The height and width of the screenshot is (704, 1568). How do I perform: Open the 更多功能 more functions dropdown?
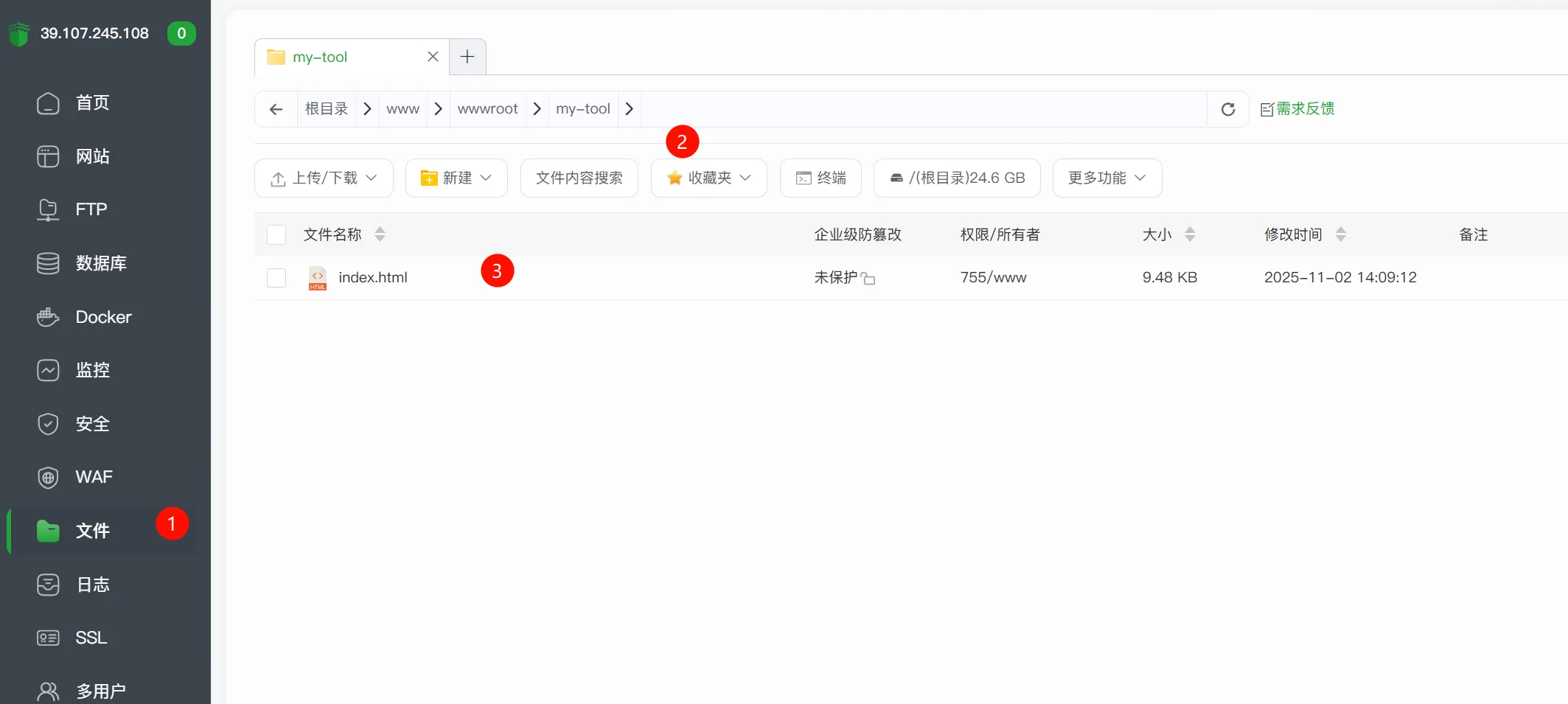click(x=1106, y=178)
